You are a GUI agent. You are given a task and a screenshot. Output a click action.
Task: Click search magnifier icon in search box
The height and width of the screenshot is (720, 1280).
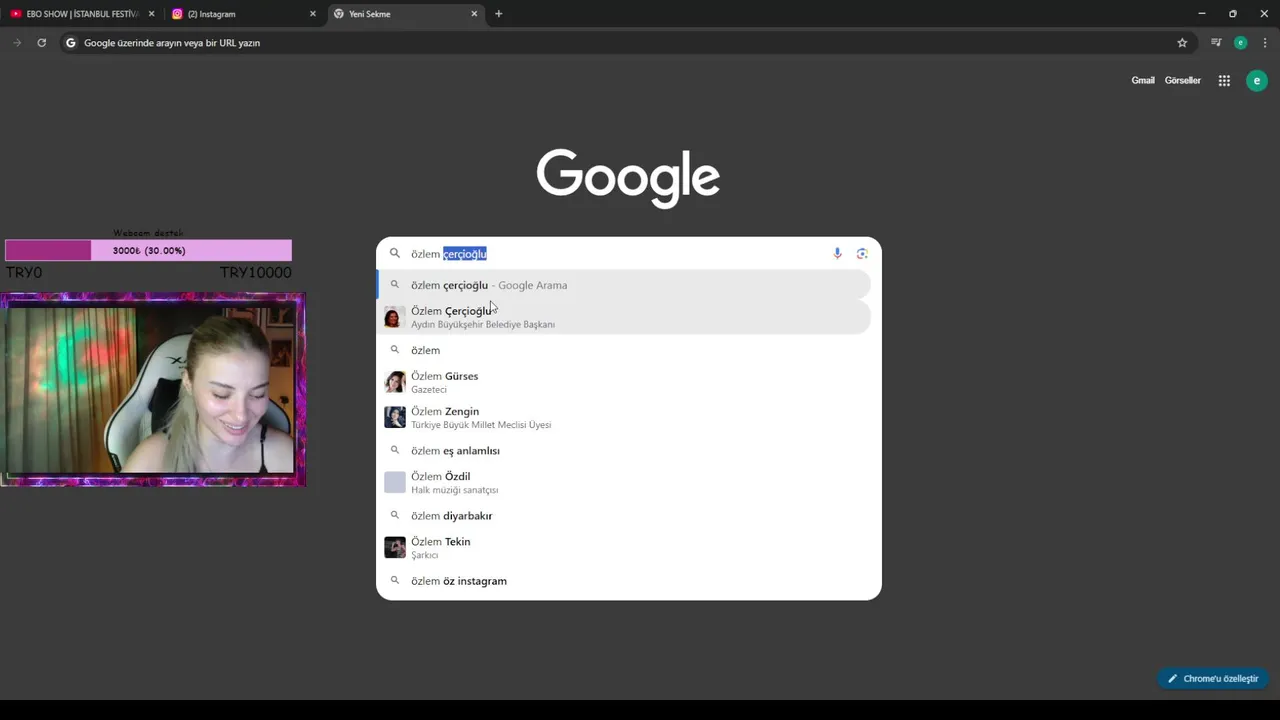pyautogui.click(x=395, y=254)
